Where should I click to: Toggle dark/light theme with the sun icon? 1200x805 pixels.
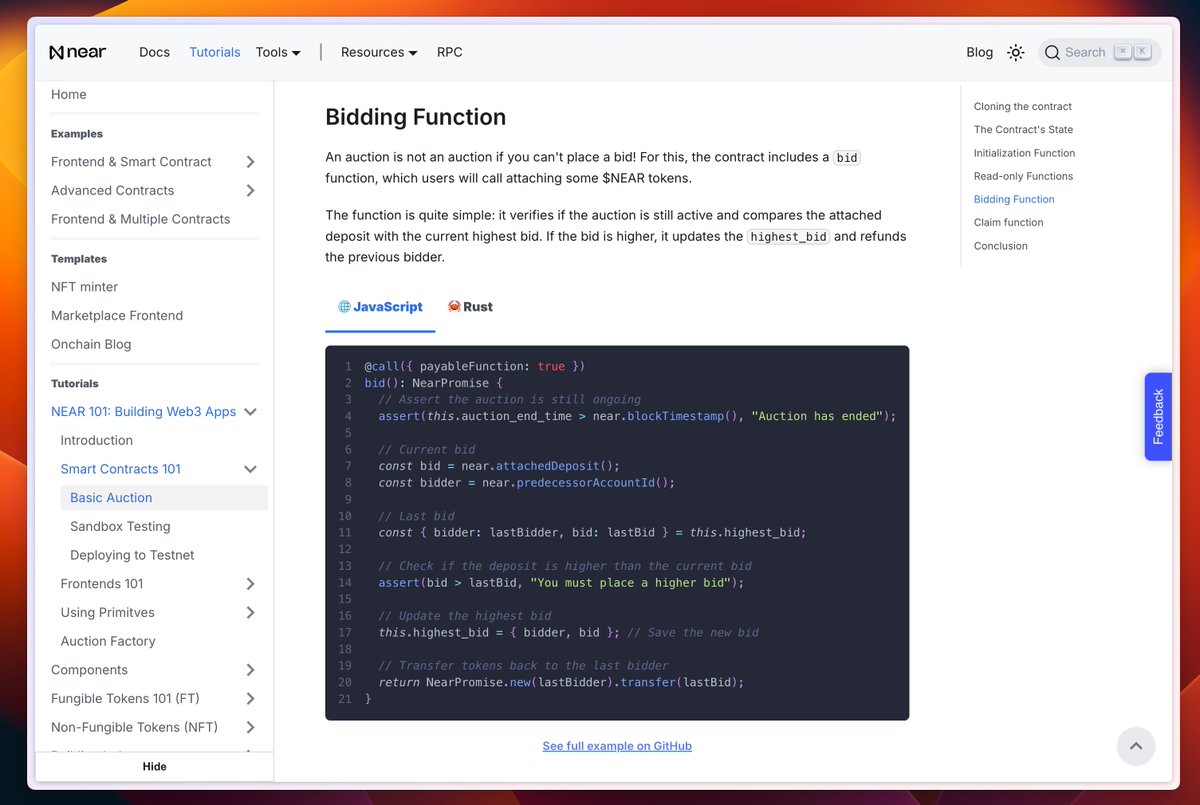pos(1015,52)
